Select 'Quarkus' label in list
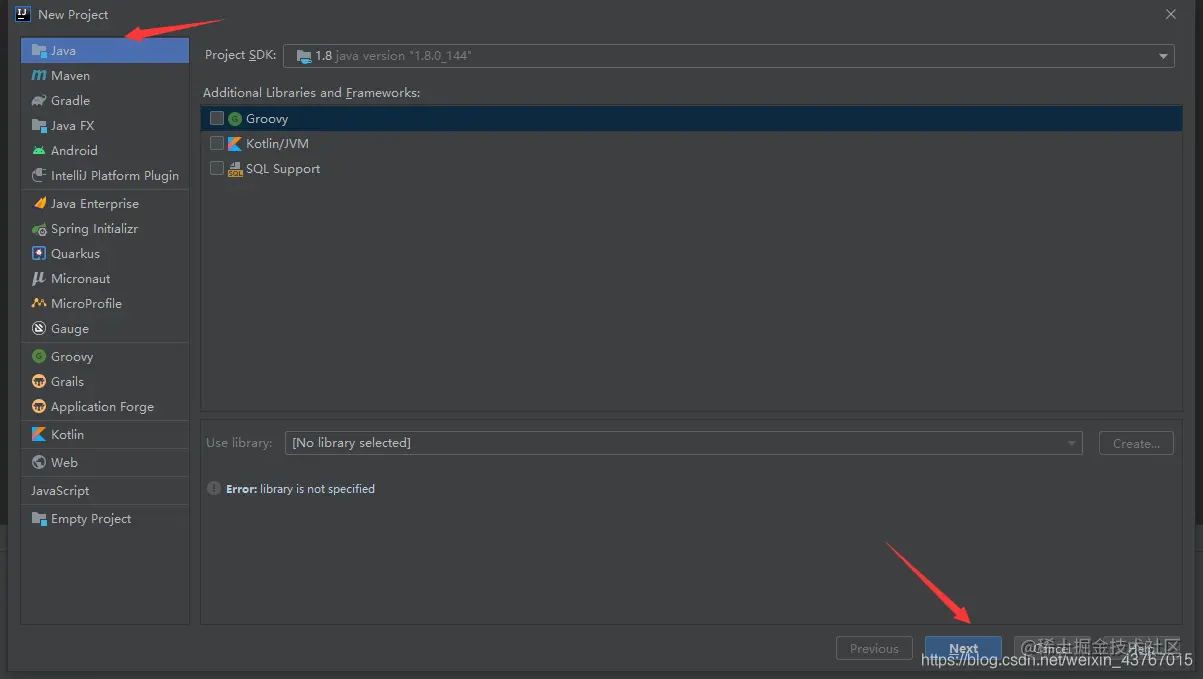1203x679 pixels. (75, 253)
